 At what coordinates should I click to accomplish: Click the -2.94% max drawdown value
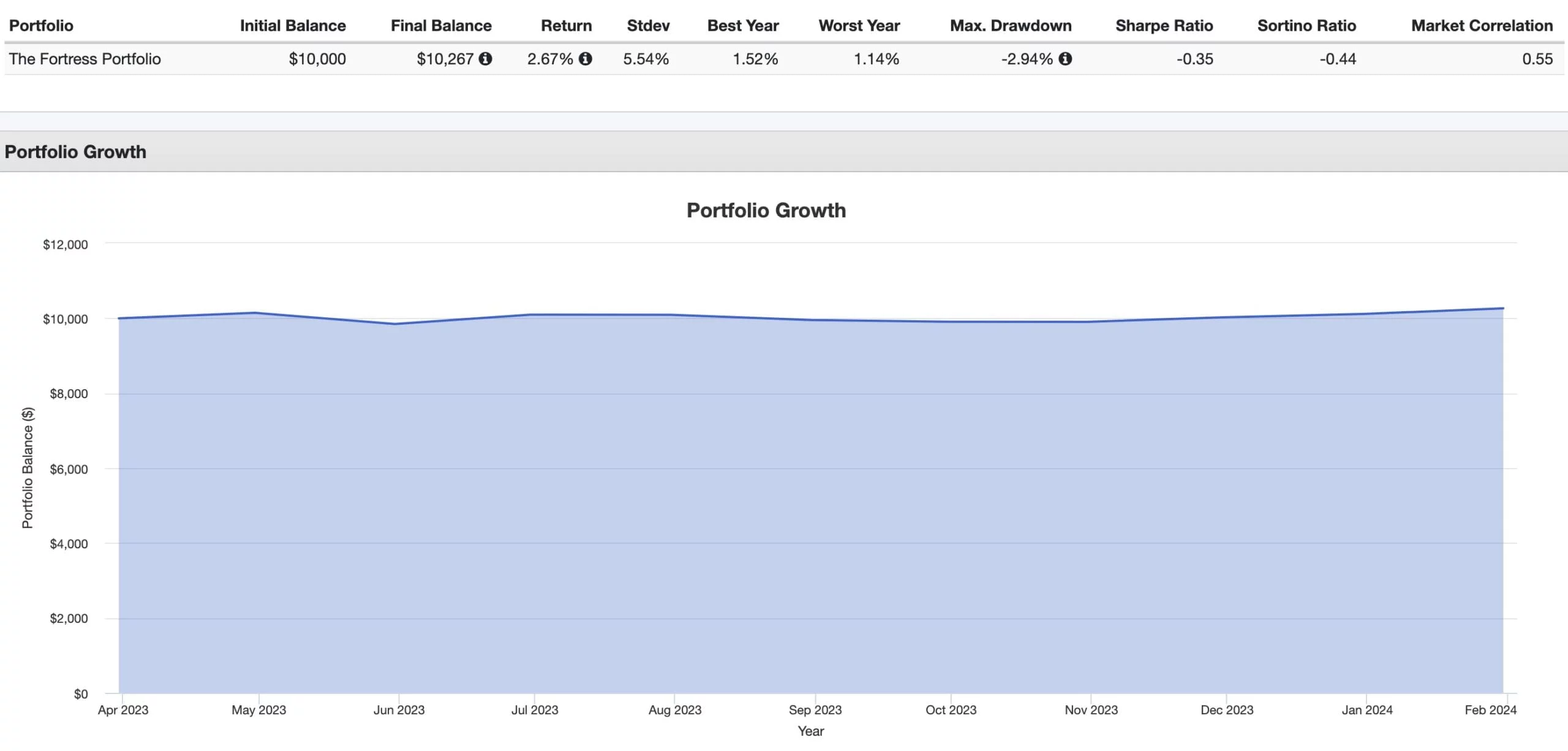[x=1027, y=59]
